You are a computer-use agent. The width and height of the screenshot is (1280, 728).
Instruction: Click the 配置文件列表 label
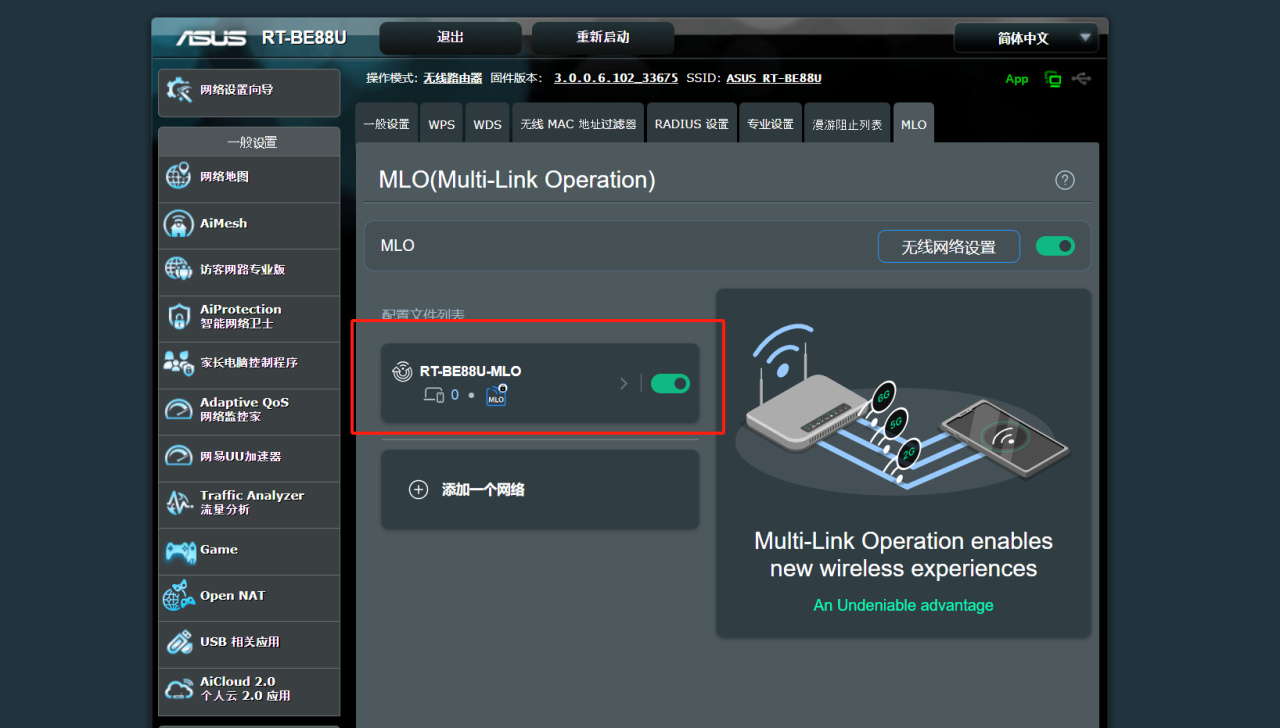[423, 314]
